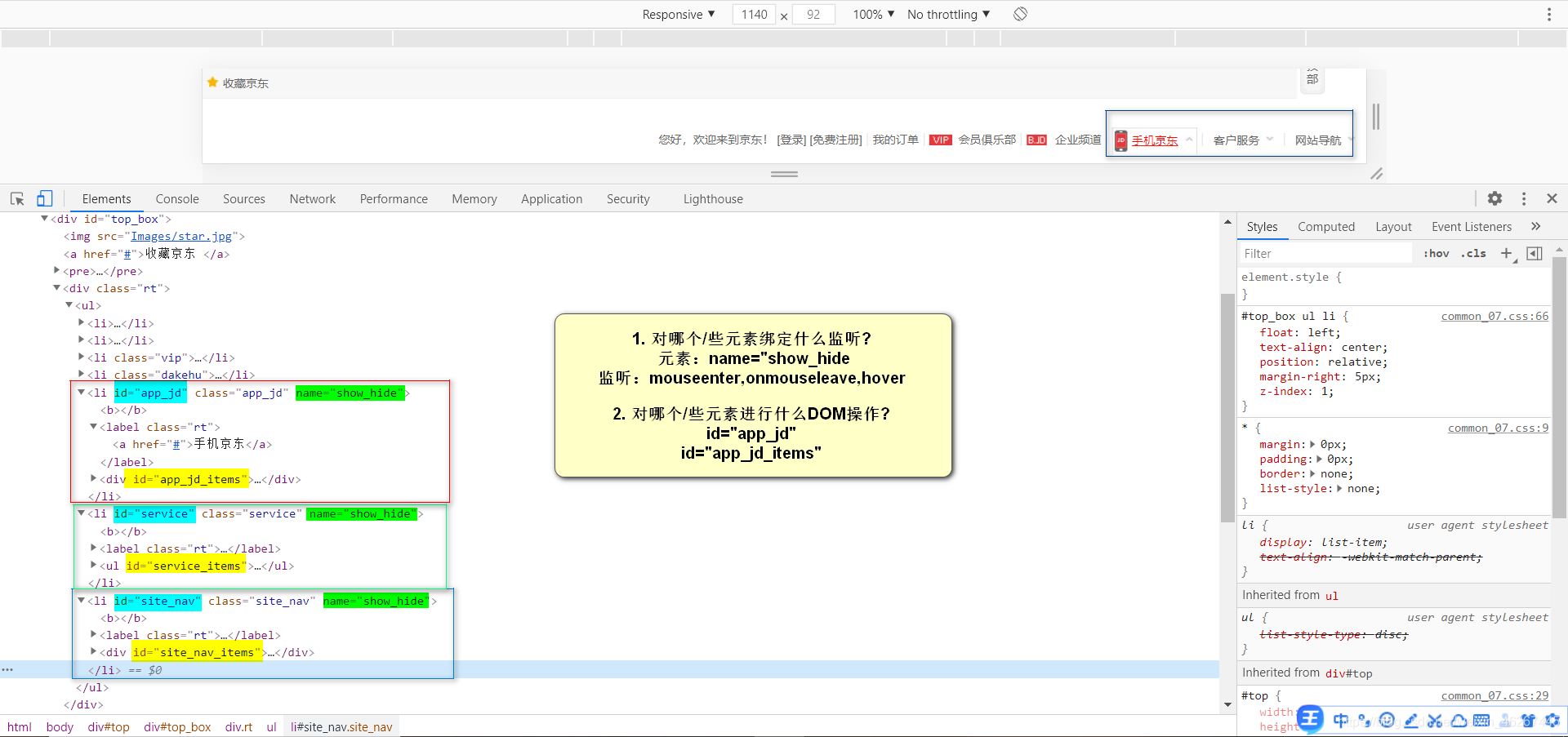Open IME skin shirt icon
This screenshot has height=737, width=1568.
coord(1528,721)
